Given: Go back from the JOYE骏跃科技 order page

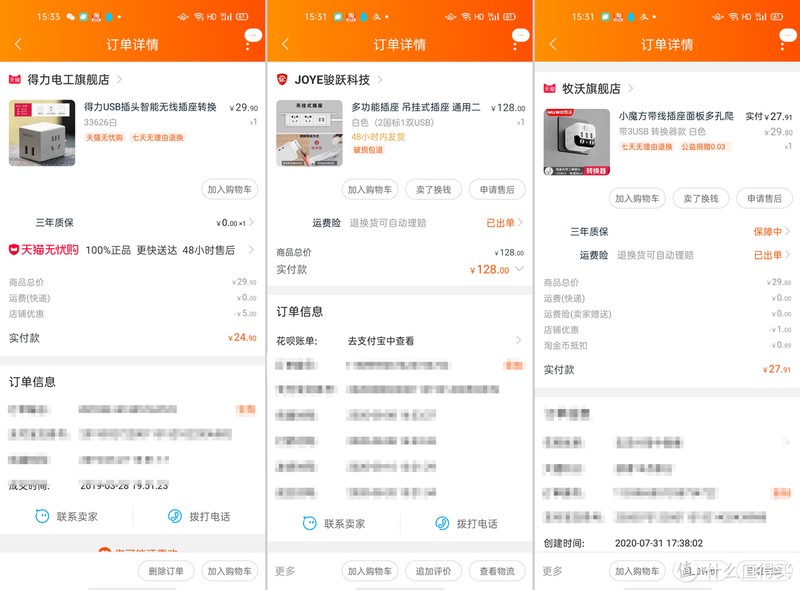Looking at the screenshot, I should (x=286, y=44).
